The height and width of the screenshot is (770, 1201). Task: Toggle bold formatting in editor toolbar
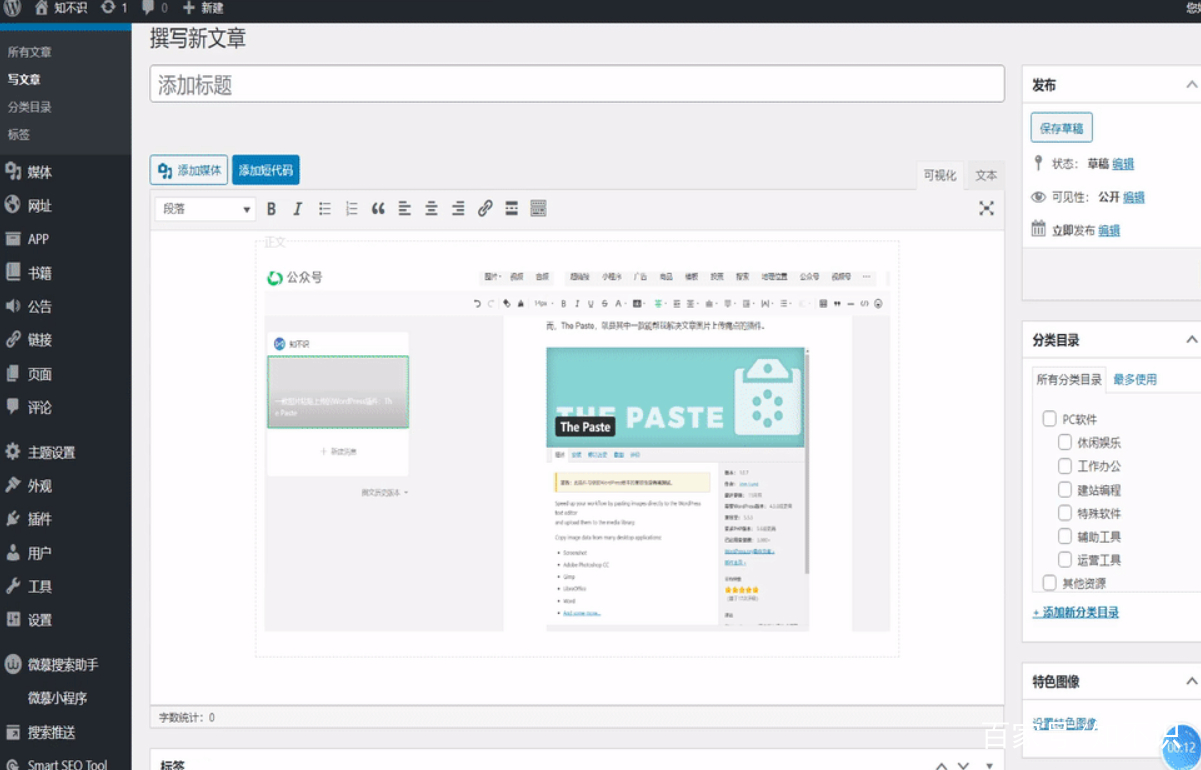coord(271,208)
